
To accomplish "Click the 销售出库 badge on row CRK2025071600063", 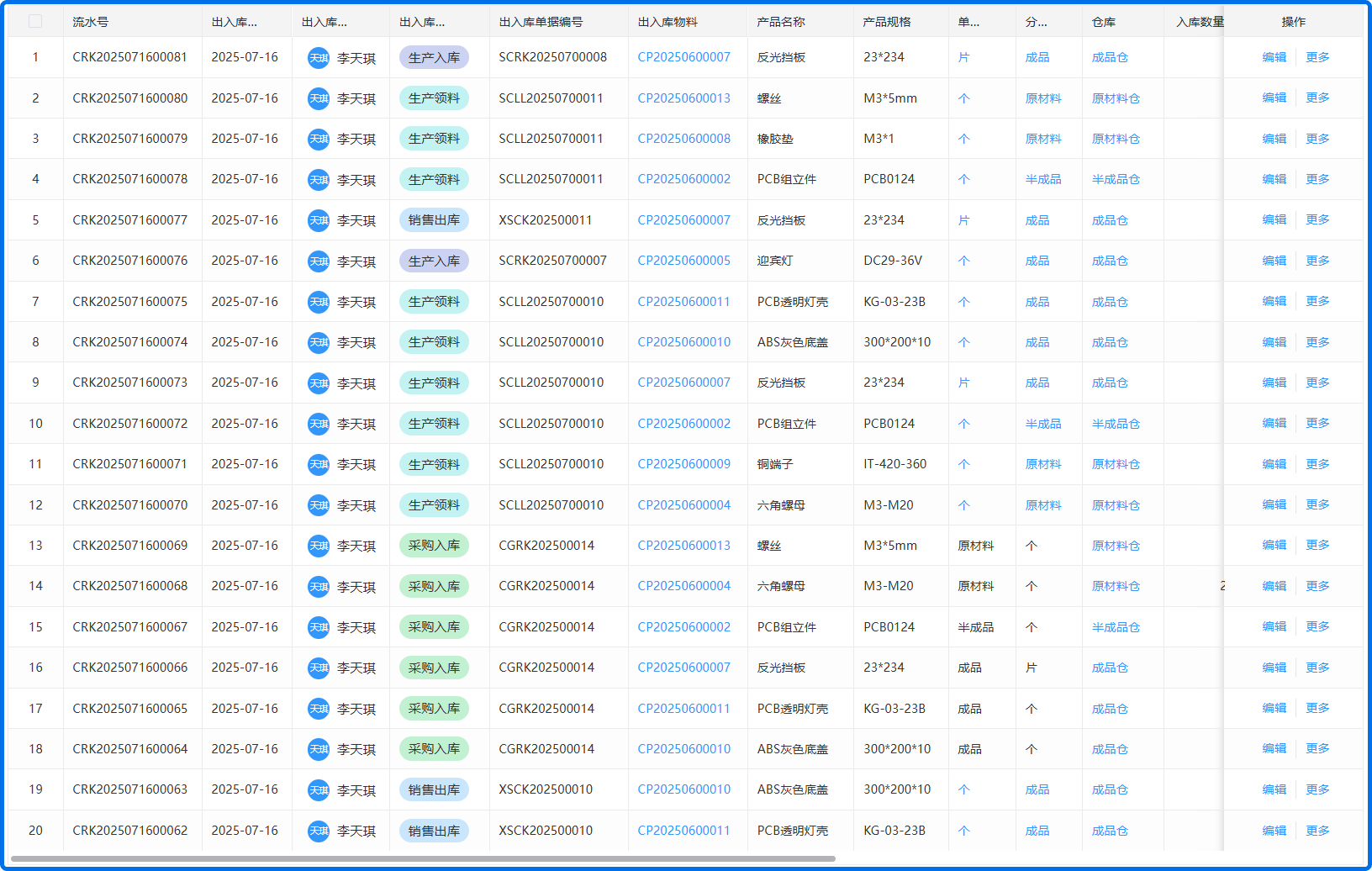I will click(434, 789).
